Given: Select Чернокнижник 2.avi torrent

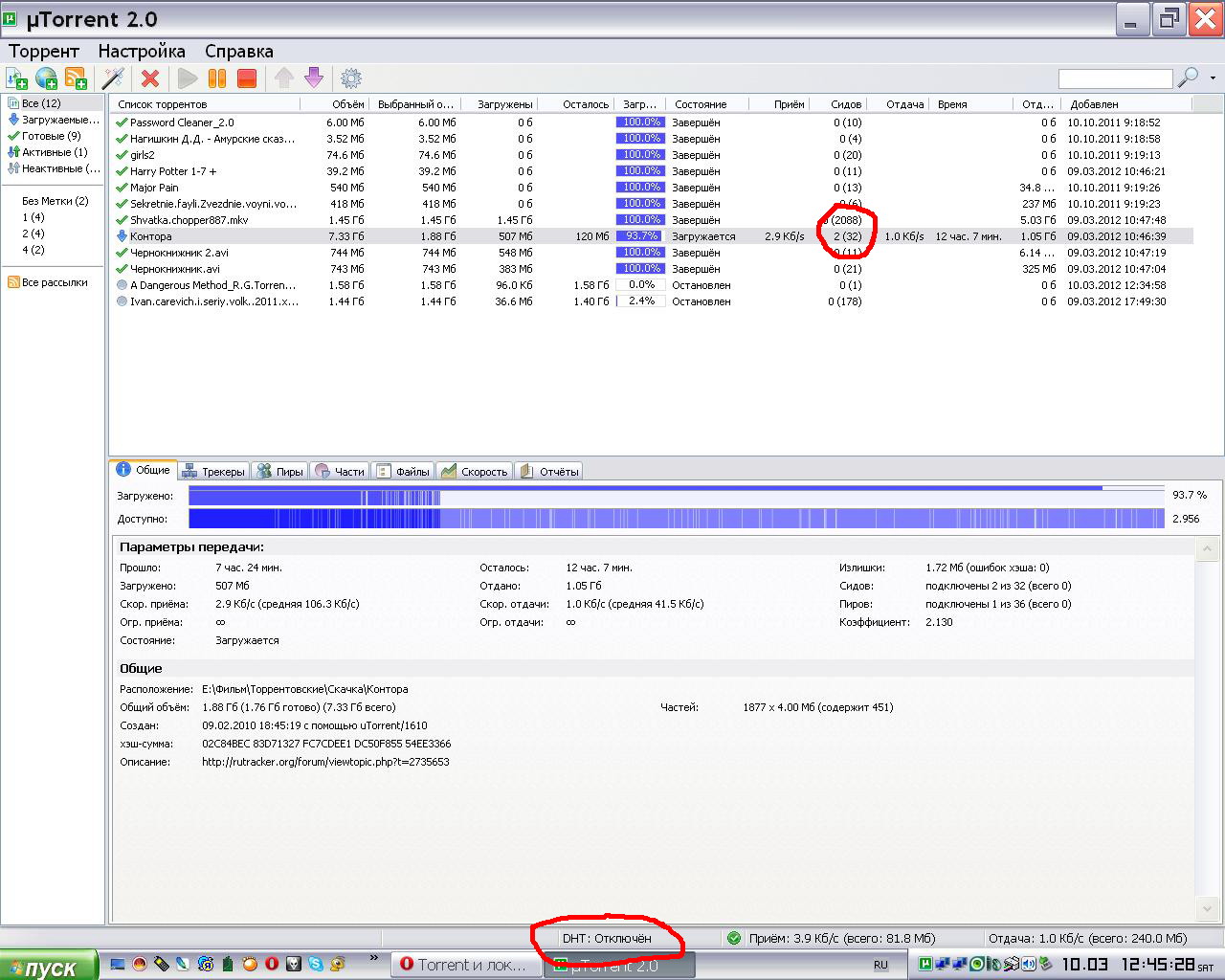Looking at the screenshot, I should click(x=653, y=253).
